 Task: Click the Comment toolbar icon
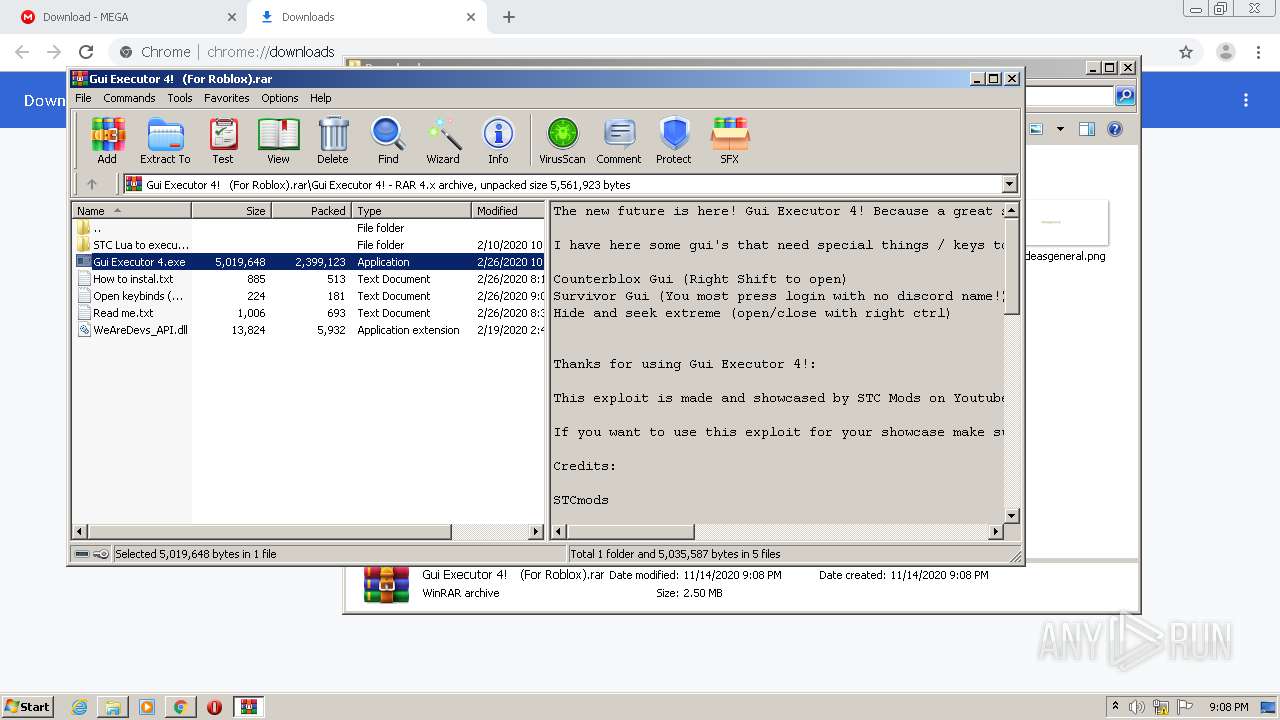[619, 140]
